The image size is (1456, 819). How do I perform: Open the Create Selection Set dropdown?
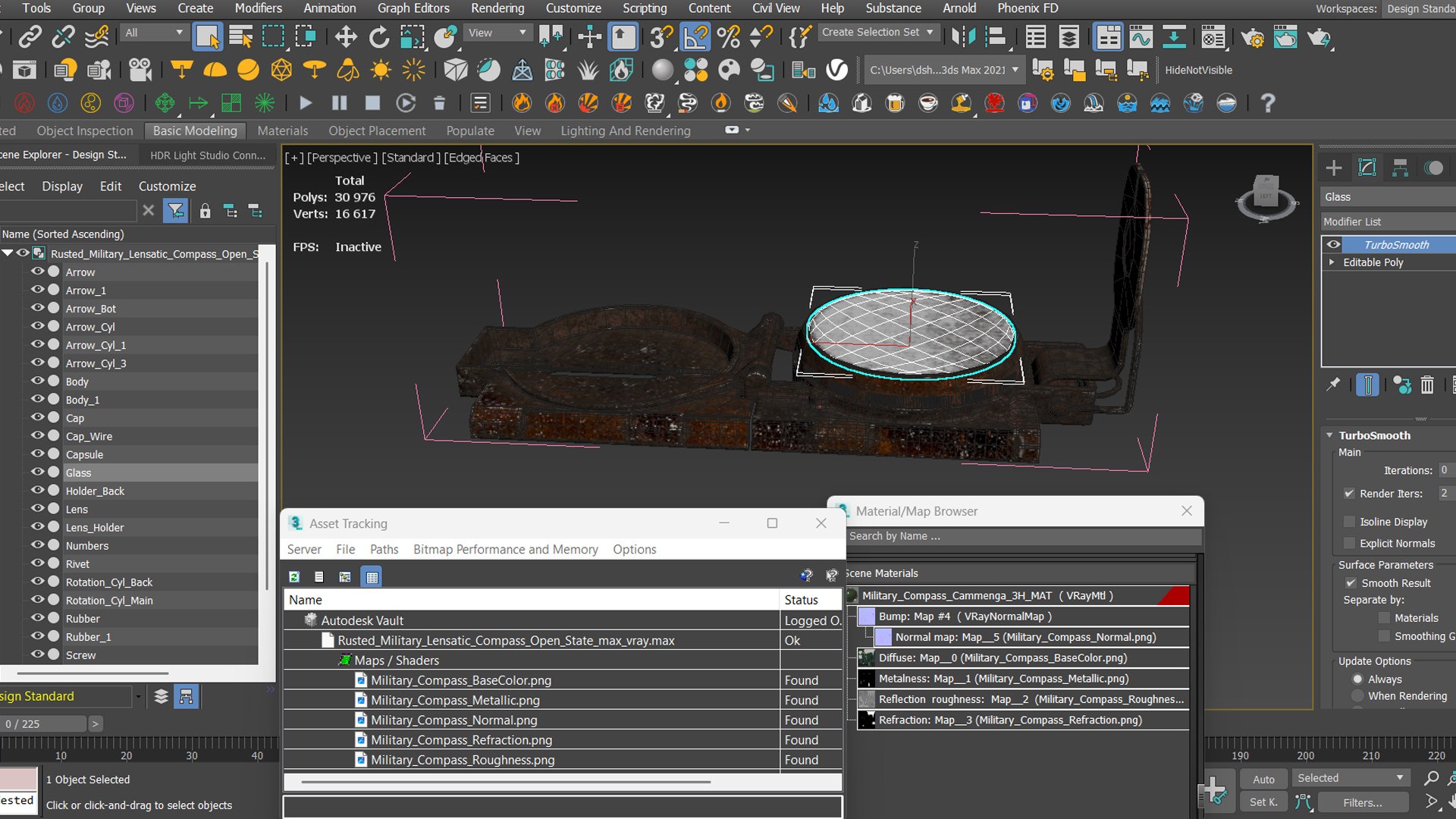[879, 32]
